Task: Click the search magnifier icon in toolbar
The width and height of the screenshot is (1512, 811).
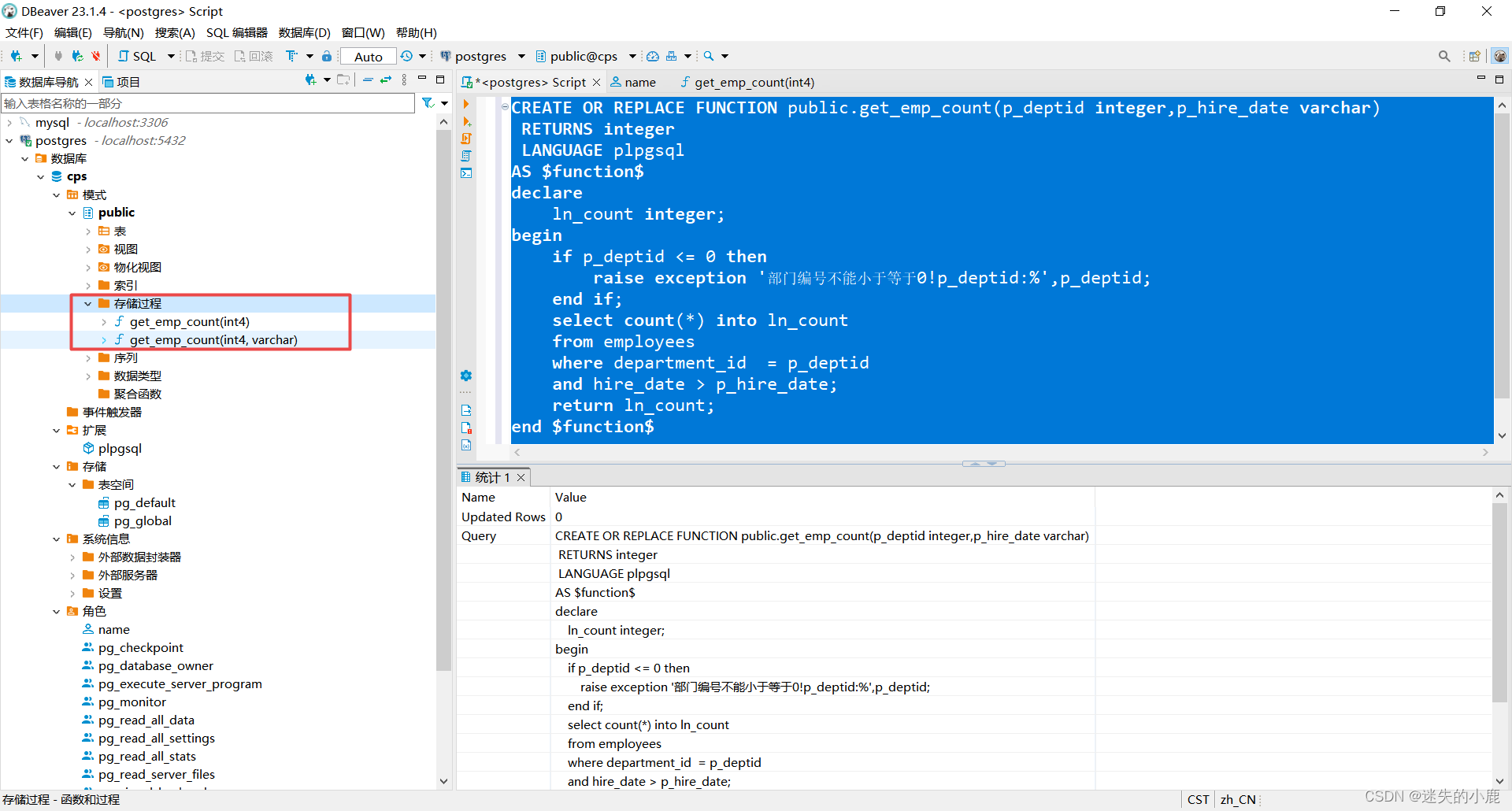Action: pyautogui.click(x=709, y=56)
